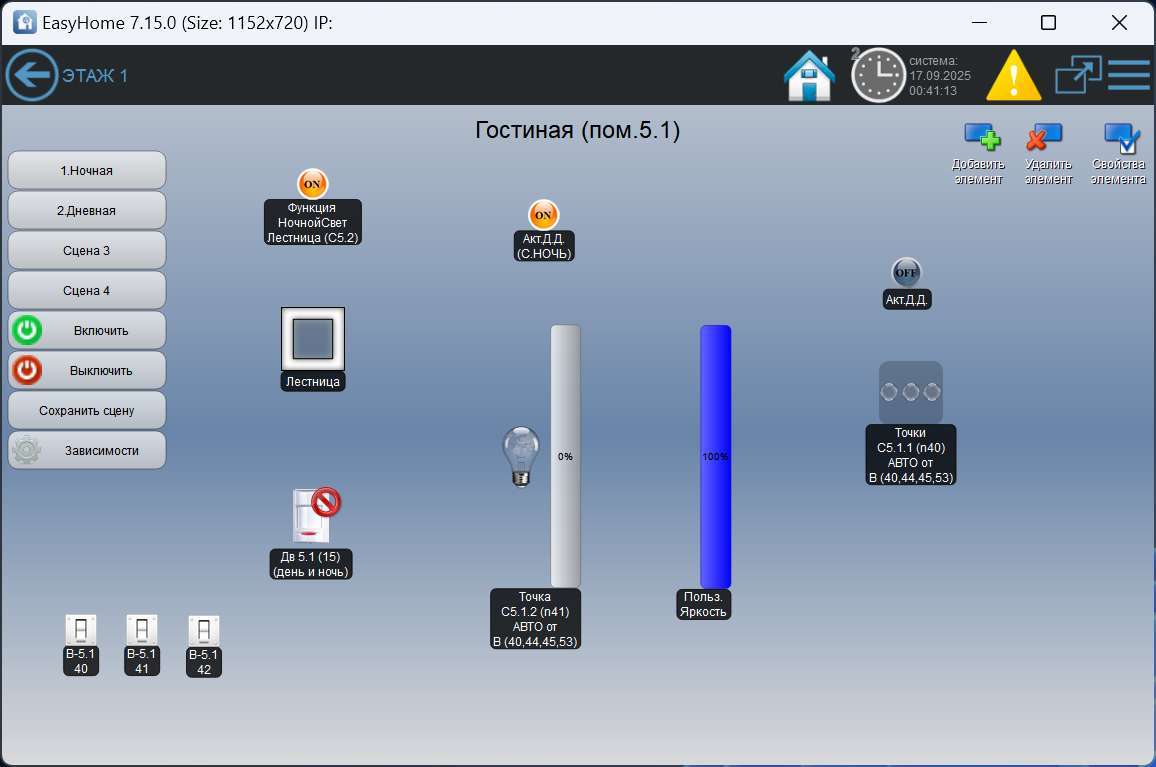This screenshot has height=767, width=1156.
Task: Activate the 1.Ночная scene
Action: tap(86, 170)
